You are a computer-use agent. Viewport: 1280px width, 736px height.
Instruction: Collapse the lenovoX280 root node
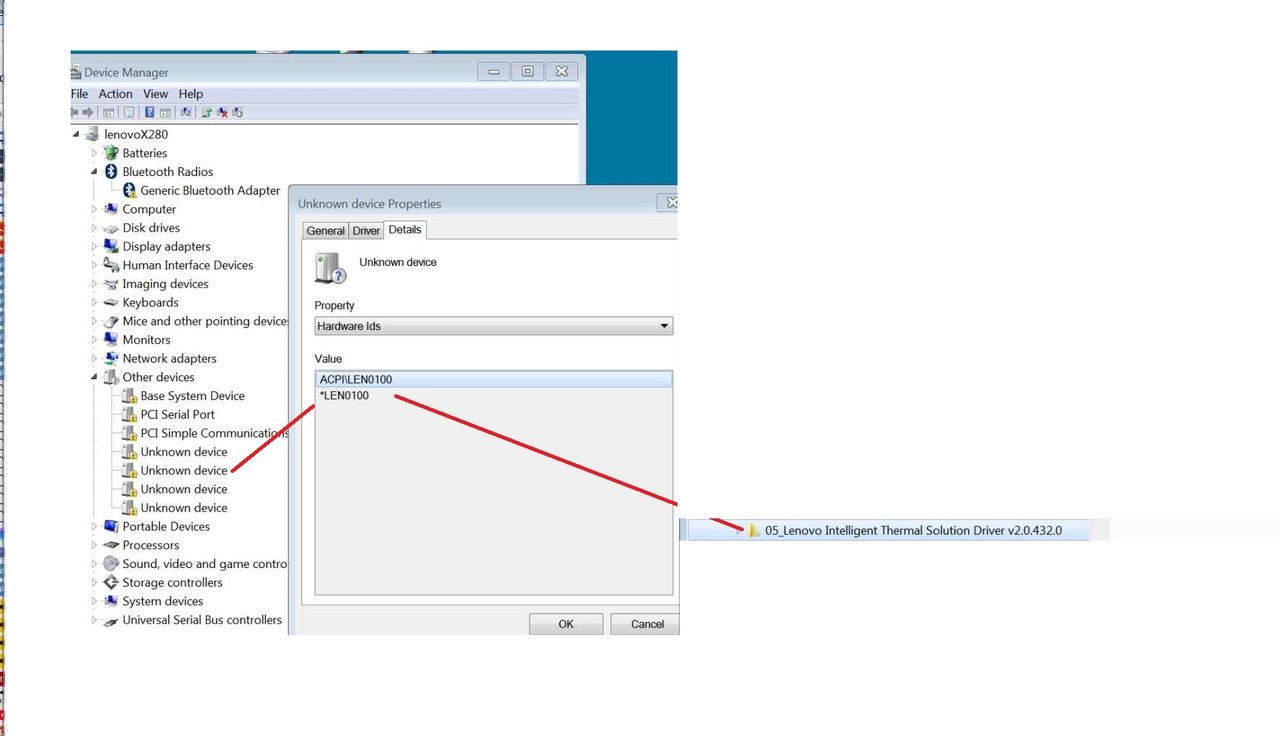(76, 134)
